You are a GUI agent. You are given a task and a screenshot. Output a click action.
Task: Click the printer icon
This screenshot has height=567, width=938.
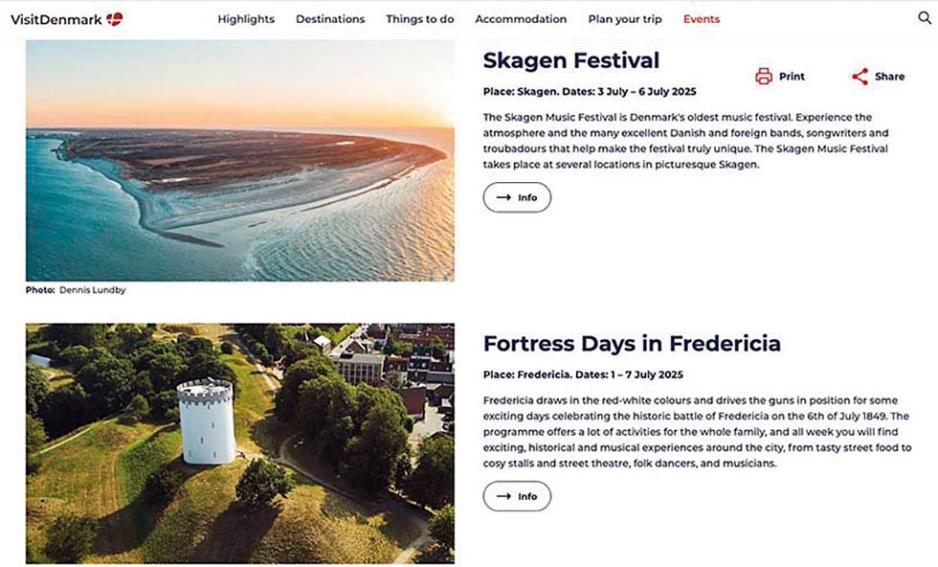tap(764, 76)
